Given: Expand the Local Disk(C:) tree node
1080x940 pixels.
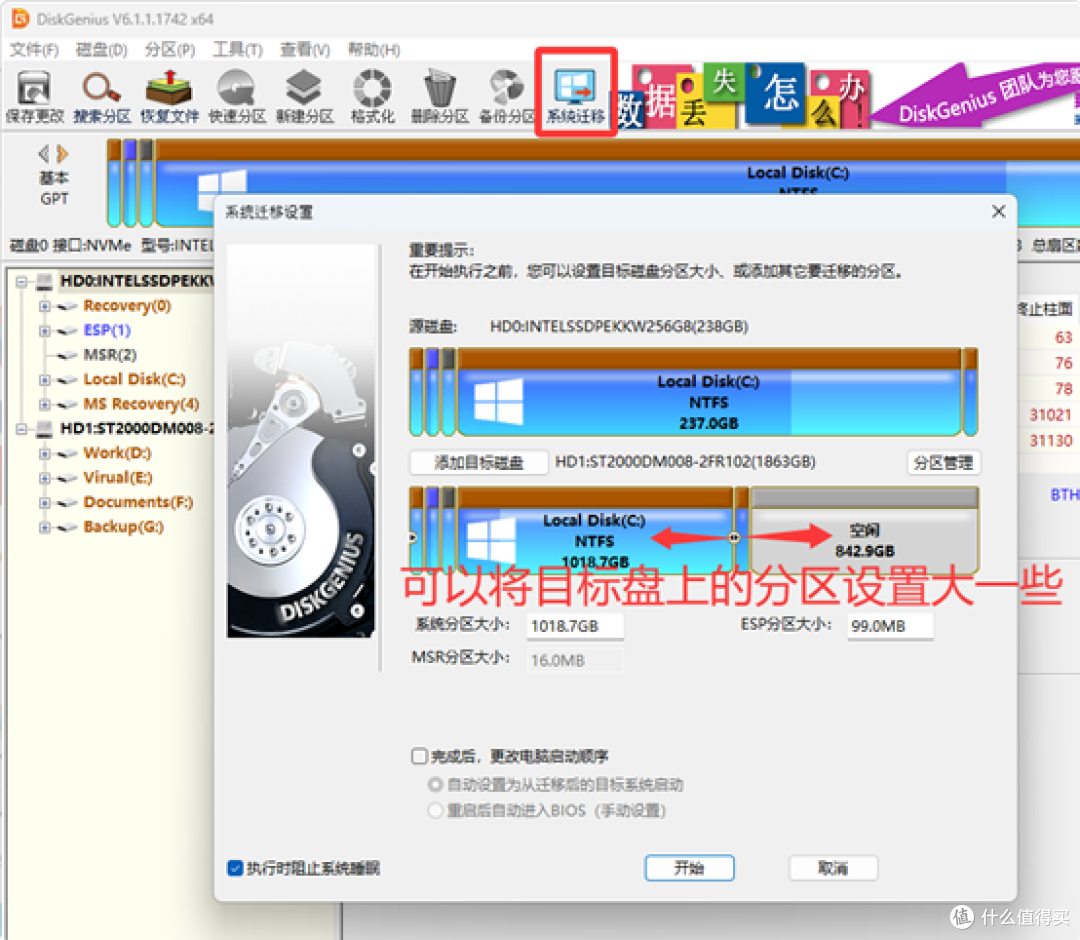Looking at the screenshot, I should [x=45, y=379].
